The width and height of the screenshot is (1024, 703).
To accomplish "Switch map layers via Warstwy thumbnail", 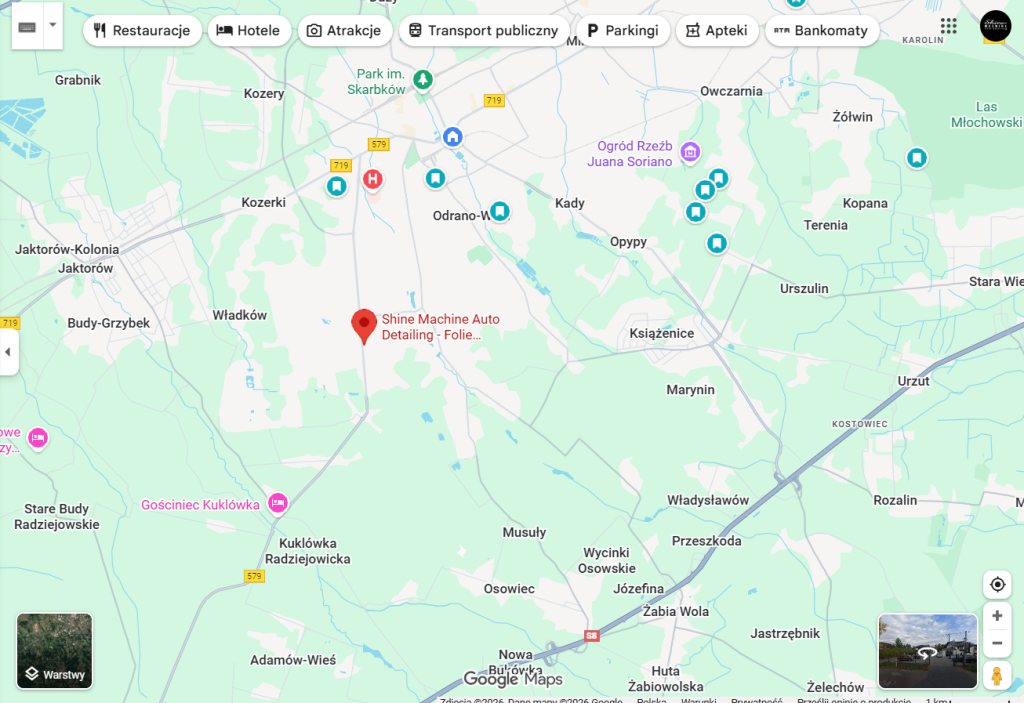I will pyautogui.click(x=54, y=651).
